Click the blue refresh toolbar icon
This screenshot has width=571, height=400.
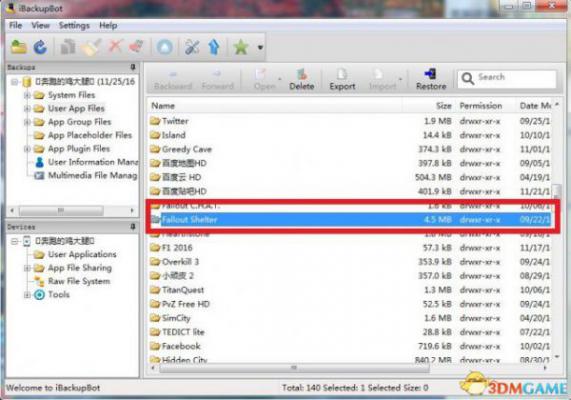(40, 47)
